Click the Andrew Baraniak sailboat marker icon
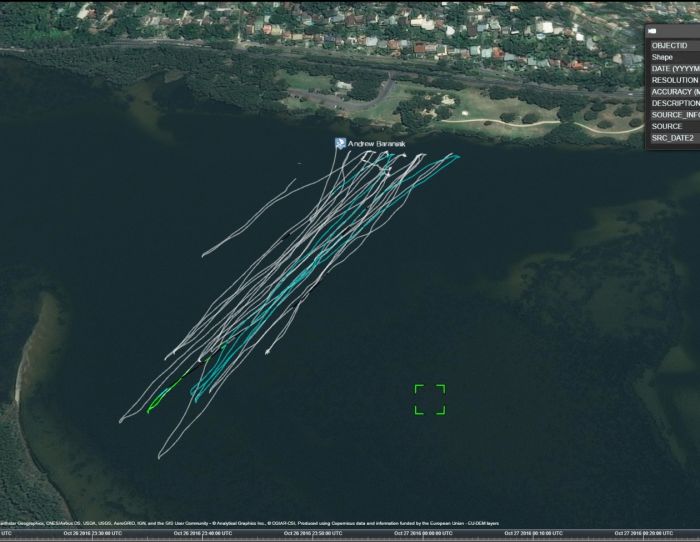The width and height of the screenshot is (700, 542). click(x=340, y=144)
